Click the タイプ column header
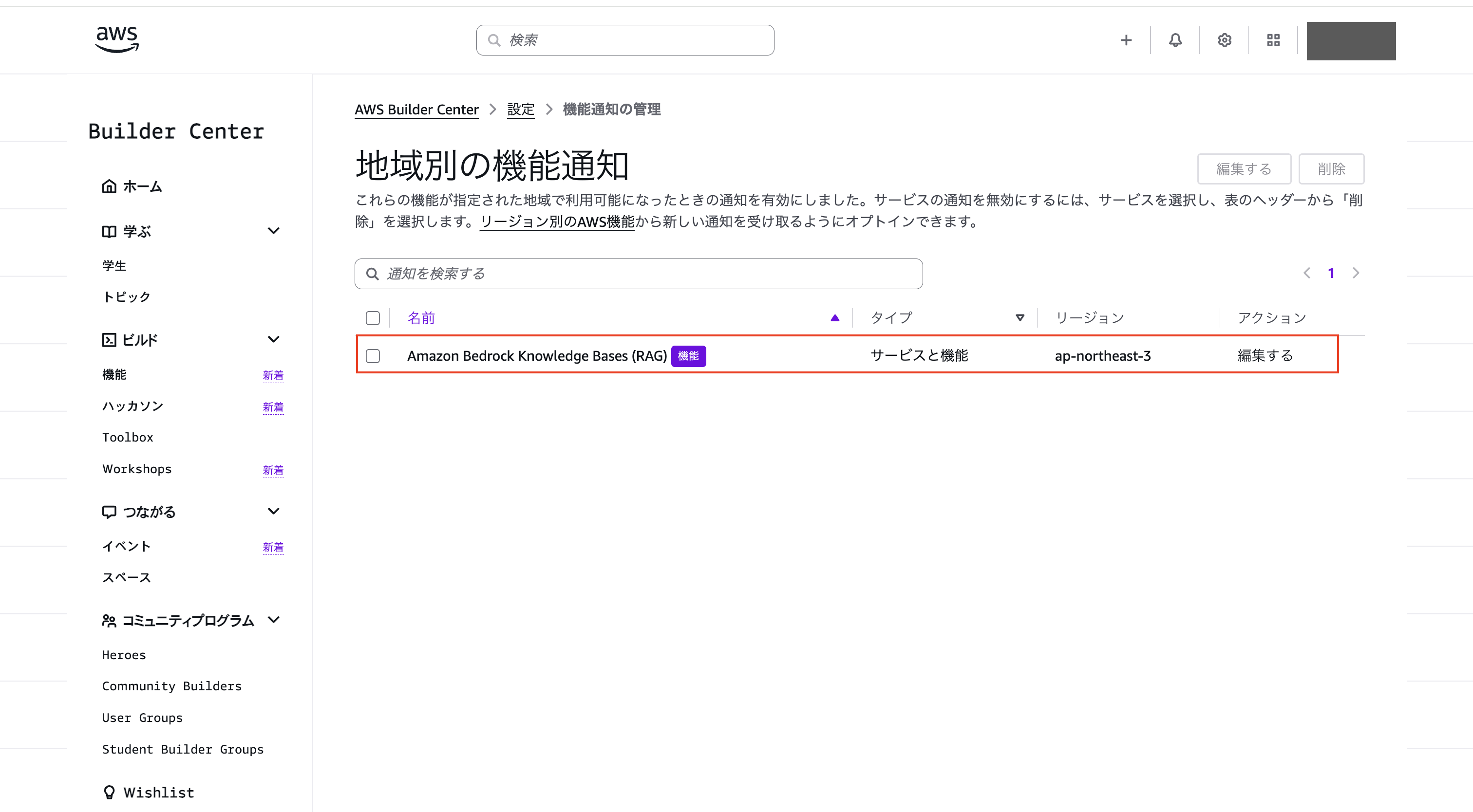 click(x=891, y=318)
